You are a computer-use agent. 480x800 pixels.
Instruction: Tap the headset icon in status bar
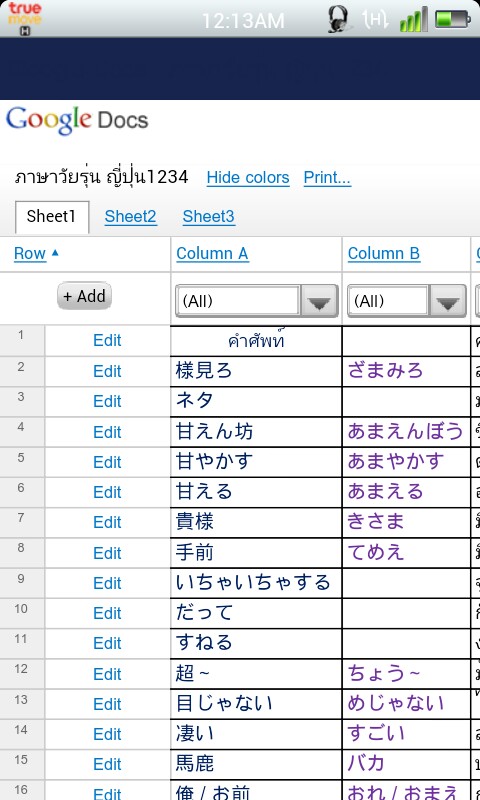[338, 19]
